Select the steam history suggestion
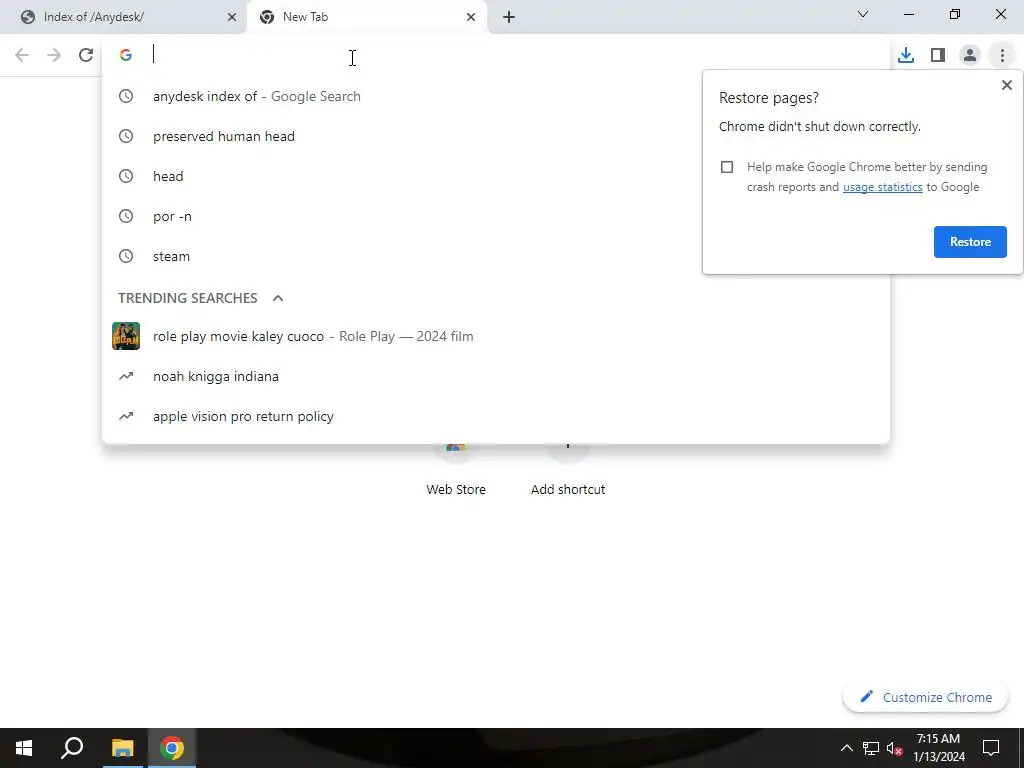The image size is (1024, 768). point(495,256)
